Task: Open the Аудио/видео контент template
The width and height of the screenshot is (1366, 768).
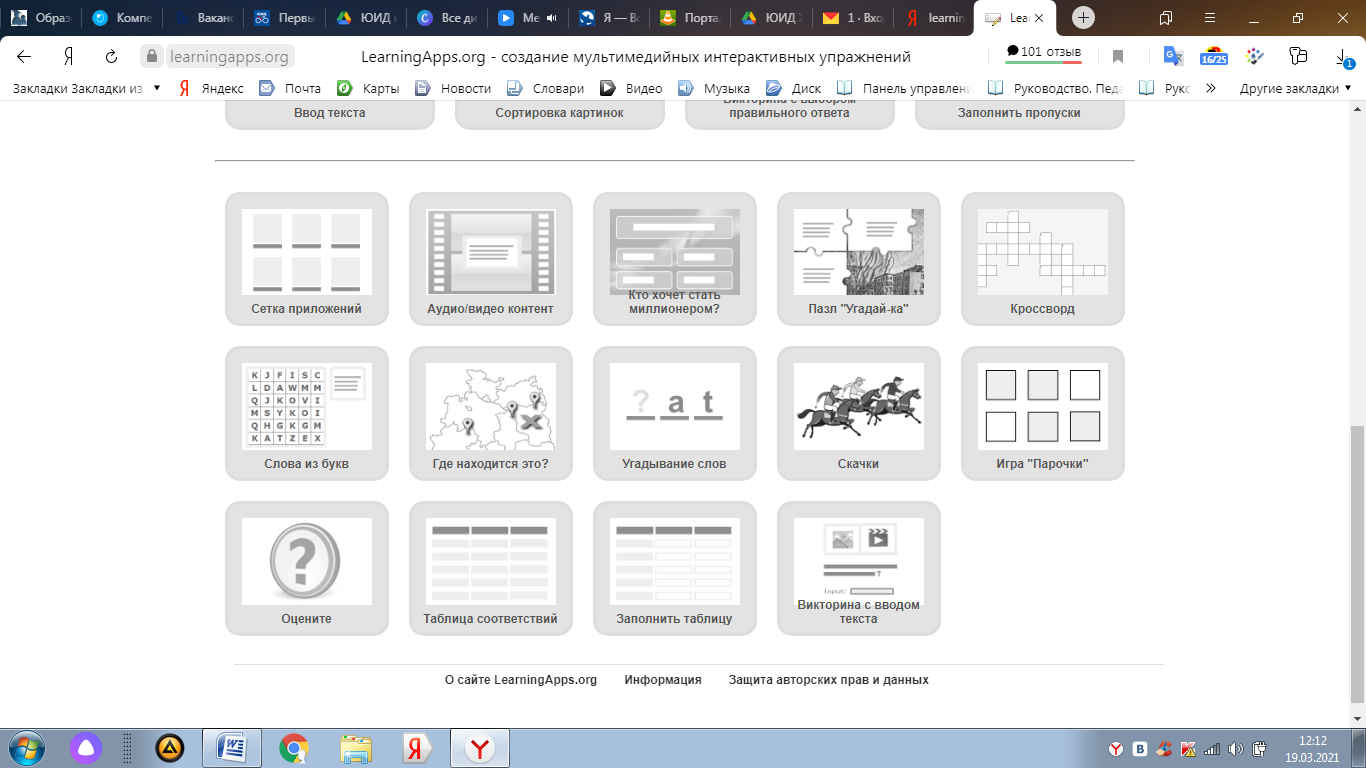Action: (490, 258)
